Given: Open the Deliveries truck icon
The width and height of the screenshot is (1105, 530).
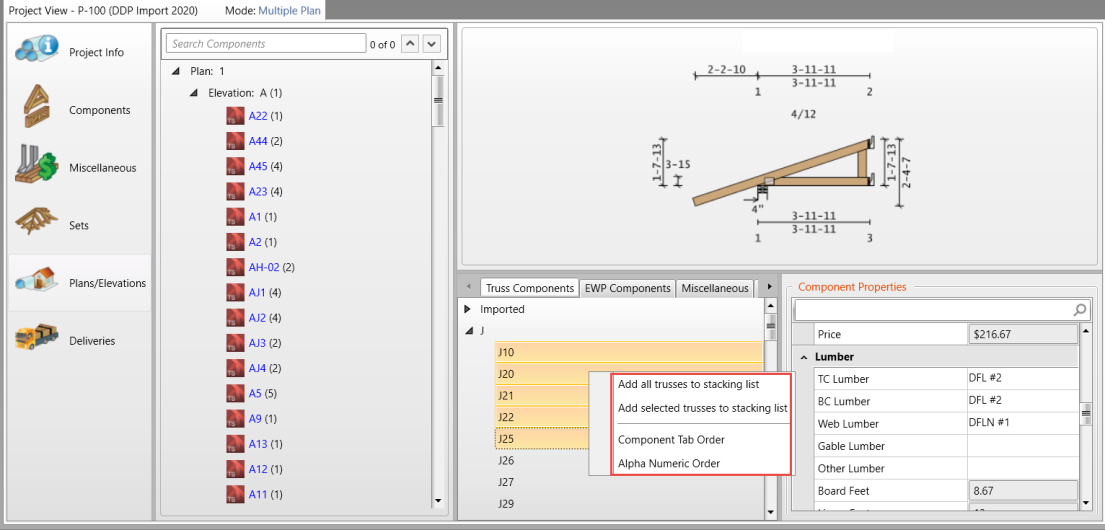Looking at the screenshot, I should pos(37,340).
